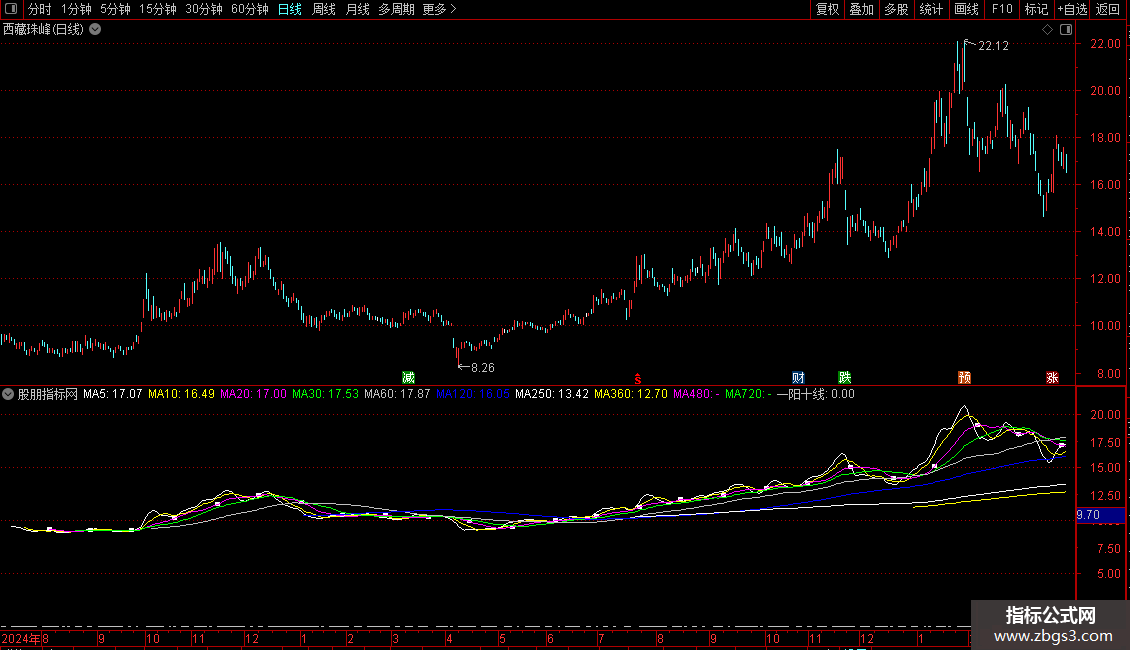Switch to 月线 monthly chart
This screenshot has width=1130, height=650.
point(357,9)
